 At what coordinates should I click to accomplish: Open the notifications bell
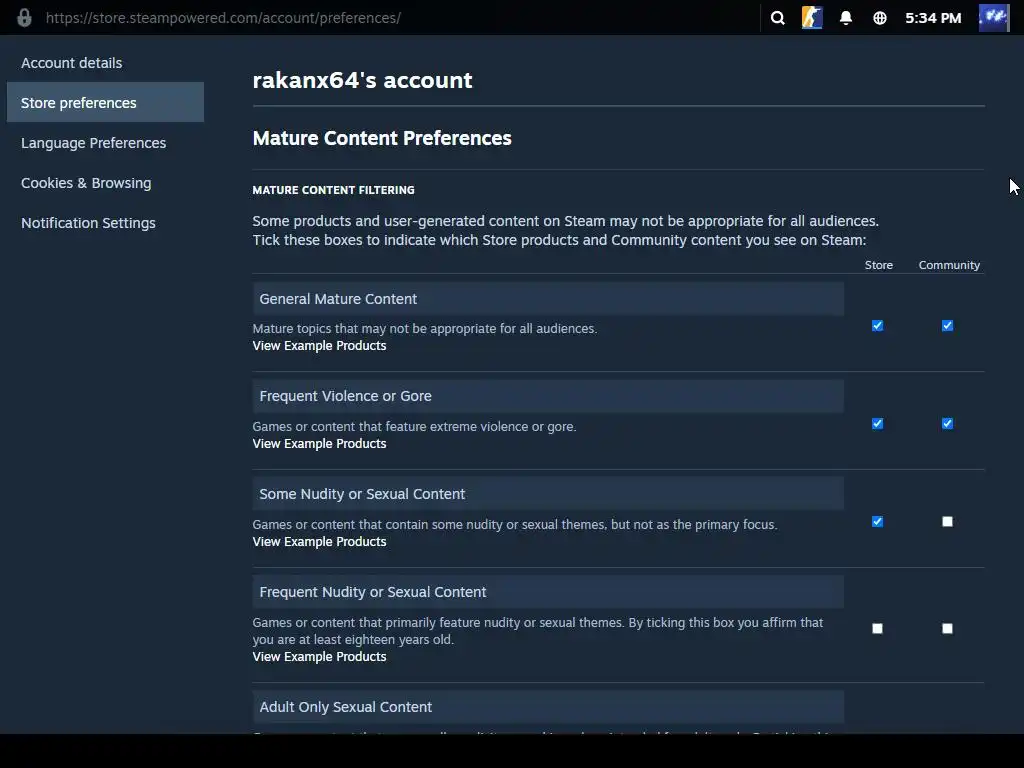point(846,18)
